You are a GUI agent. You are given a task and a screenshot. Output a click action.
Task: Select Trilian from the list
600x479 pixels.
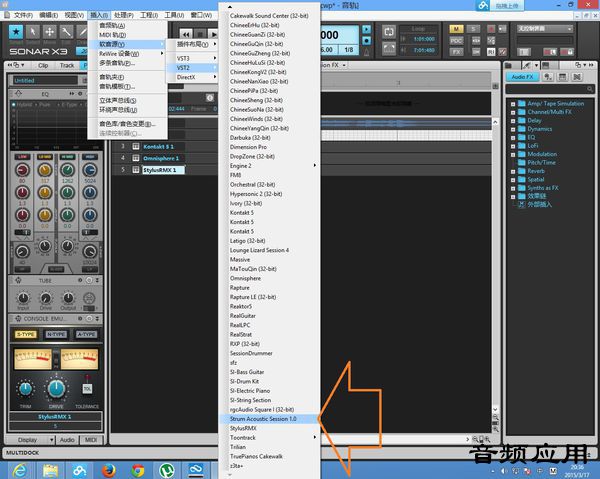(x=269, y=447)
